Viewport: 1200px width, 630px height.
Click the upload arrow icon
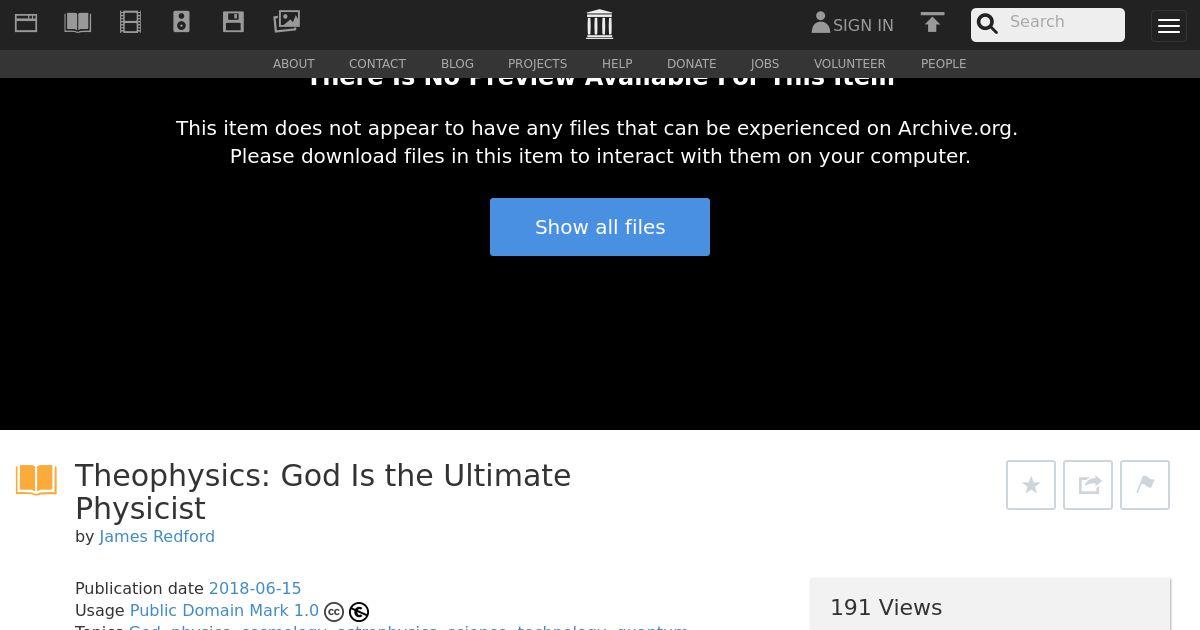[932, 23]
